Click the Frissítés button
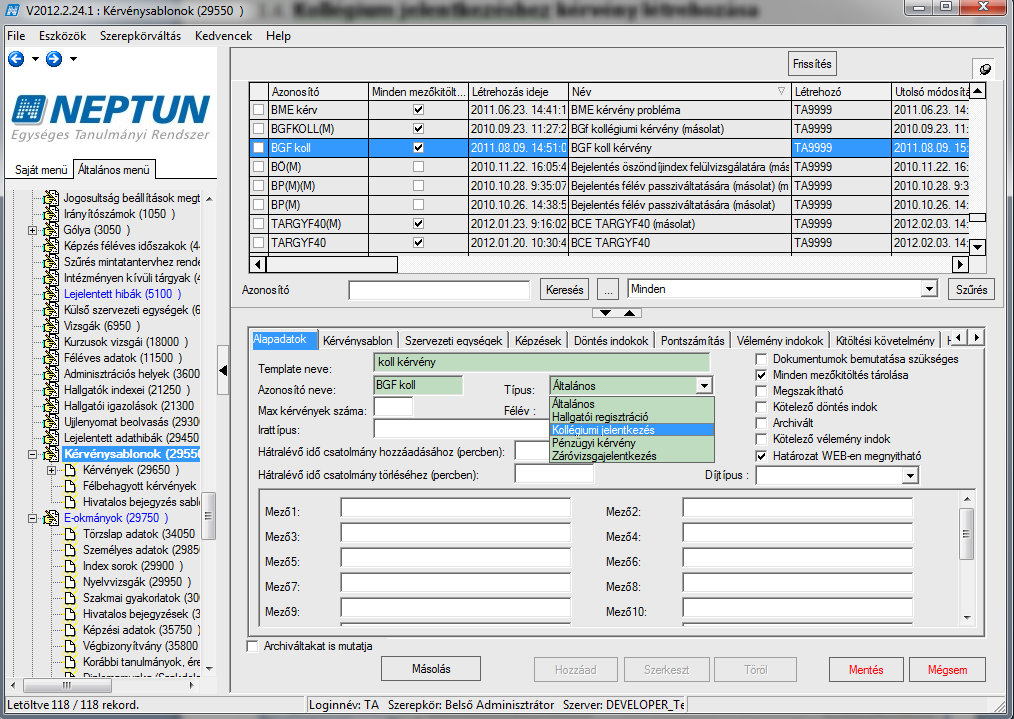This screenshot has width=1014, height=719. point(812,64)
